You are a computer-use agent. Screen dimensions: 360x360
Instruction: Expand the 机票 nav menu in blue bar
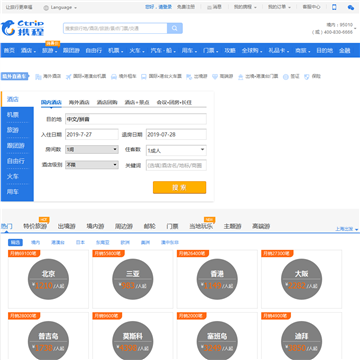tap(116, 51)
